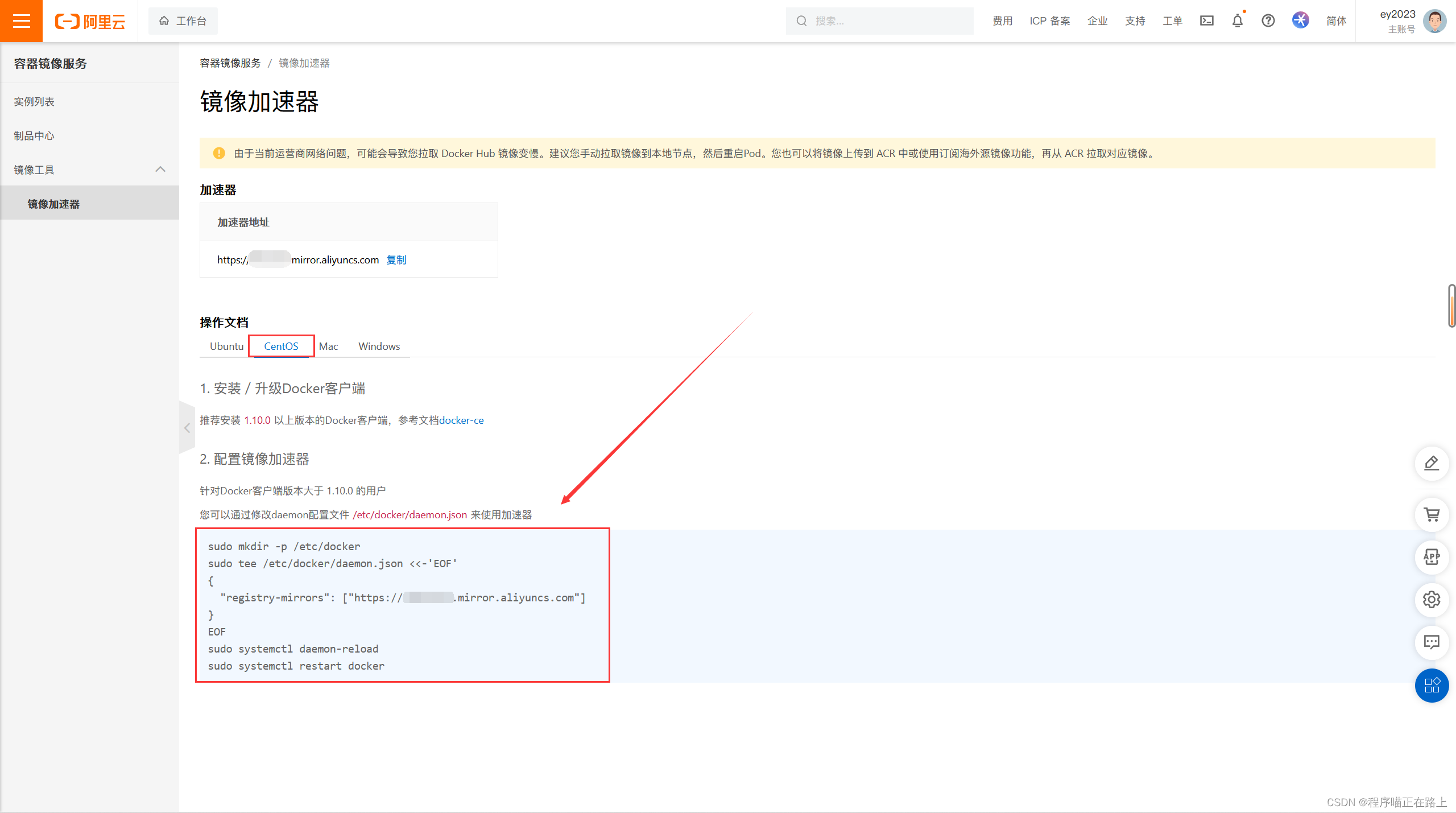Switch to the Windows tab
The height and width of the screenshot is (813, 1456).
point(379,346)
